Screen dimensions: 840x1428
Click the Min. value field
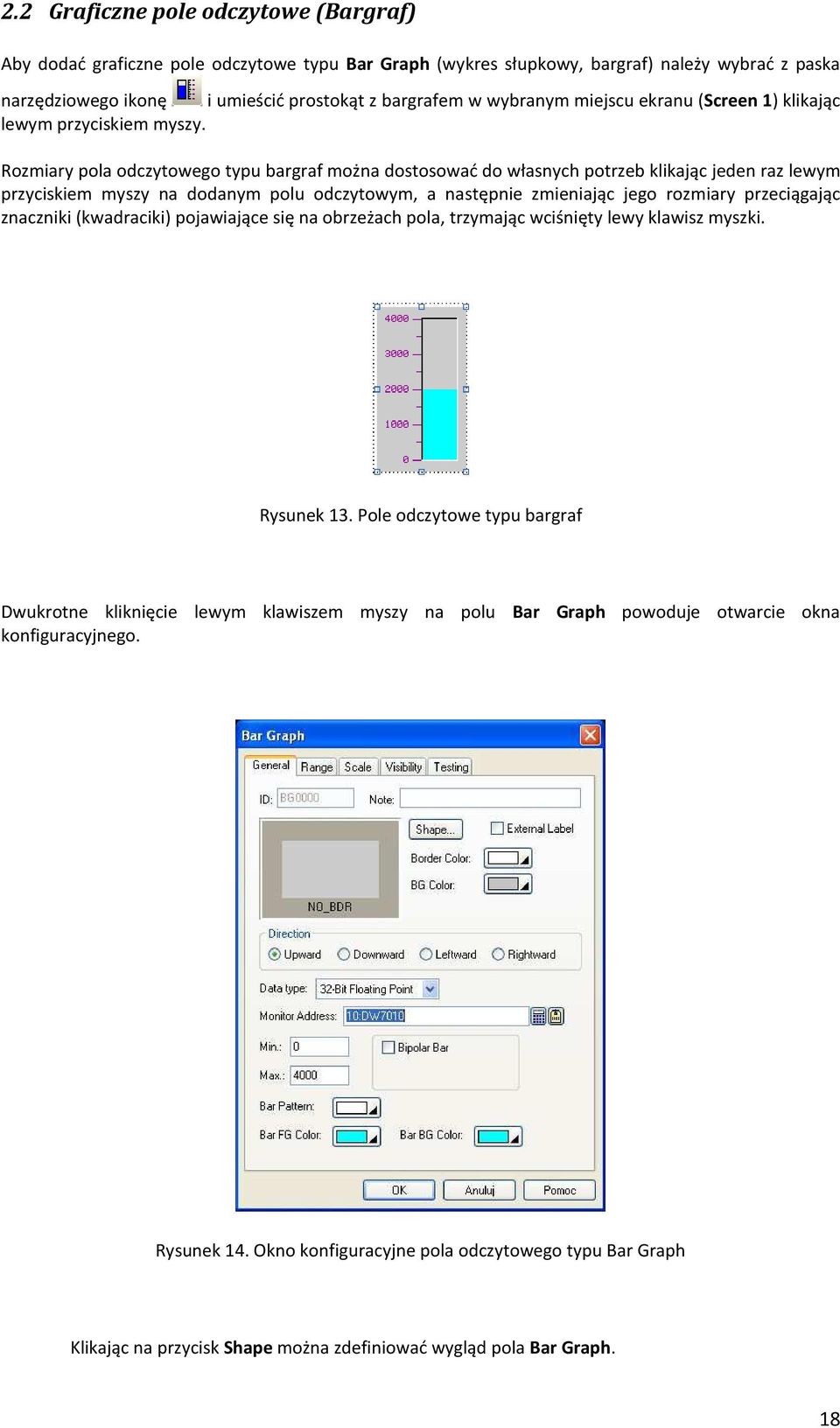(x=319, y=1046)
